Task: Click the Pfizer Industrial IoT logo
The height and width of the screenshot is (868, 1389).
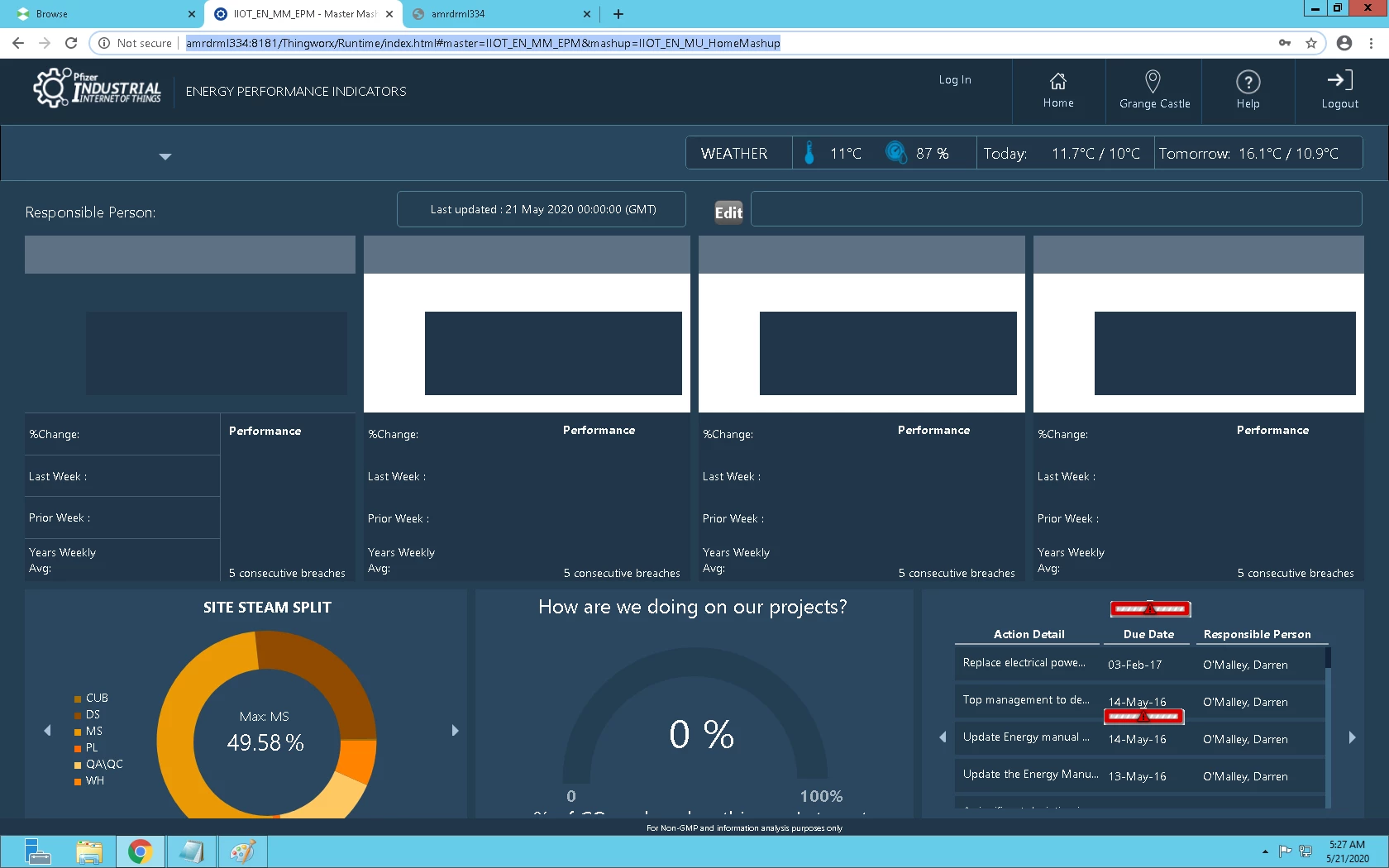Action: point(98,88)
